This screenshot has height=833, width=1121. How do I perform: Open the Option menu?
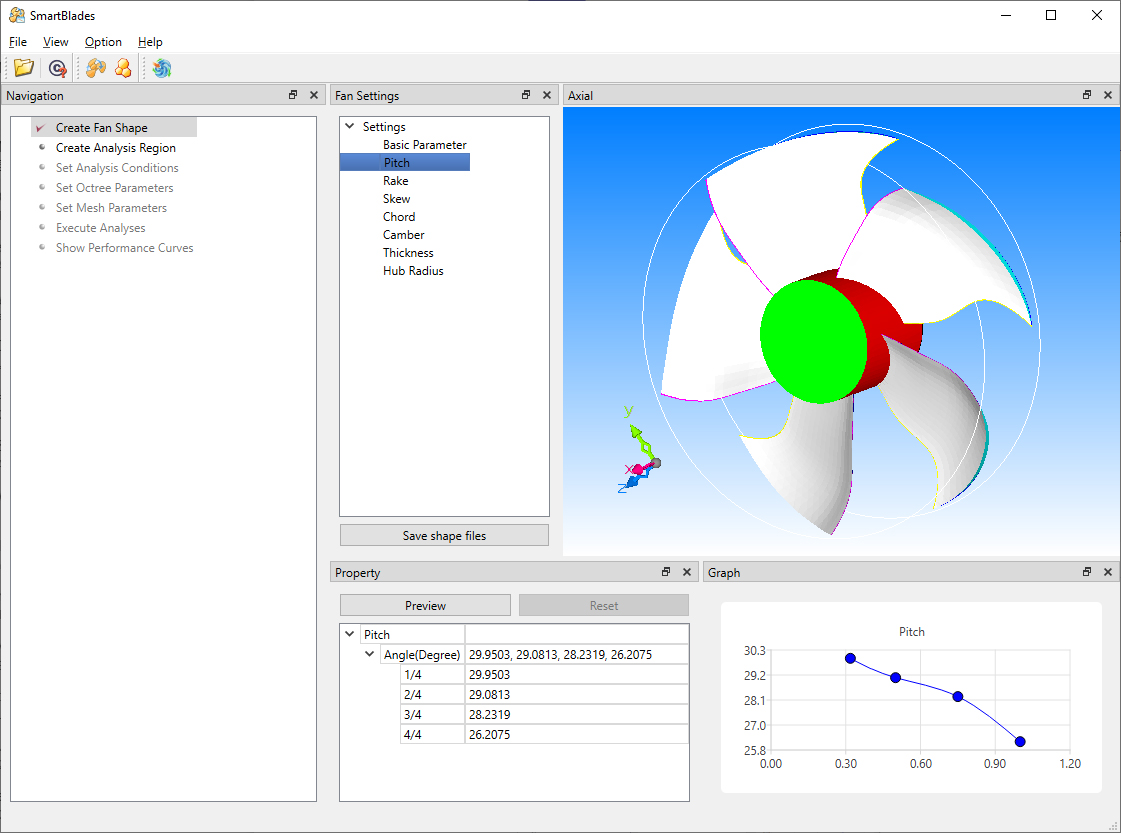(103, 42)
